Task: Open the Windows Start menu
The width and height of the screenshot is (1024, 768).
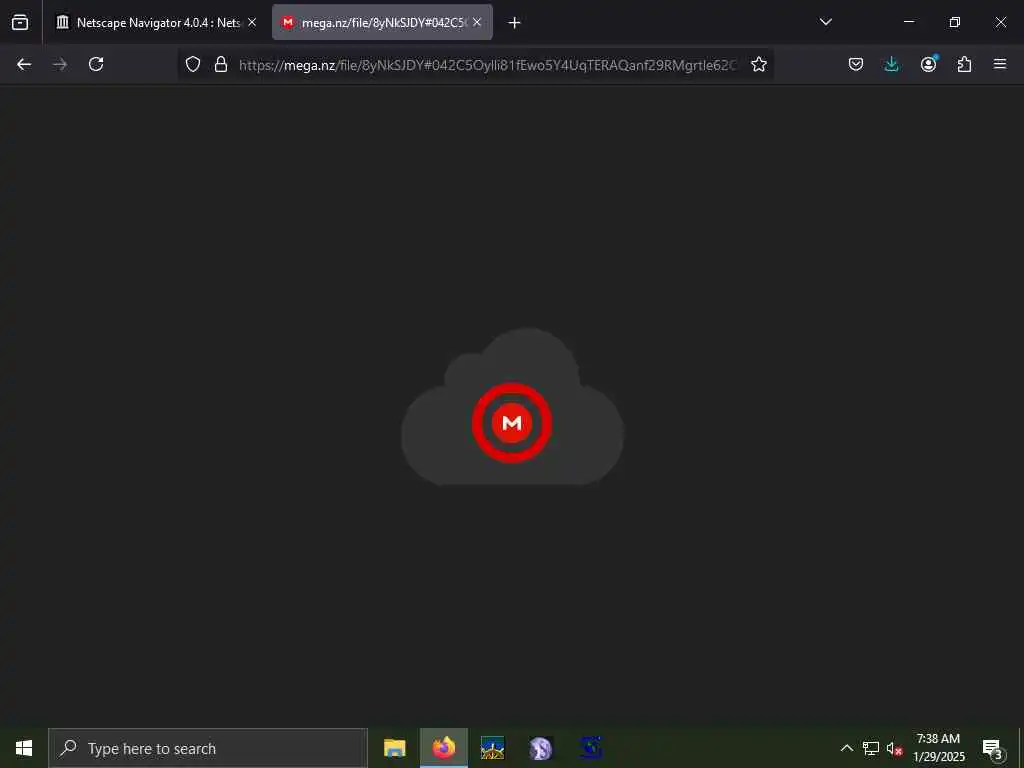Action: coord(24,748)
